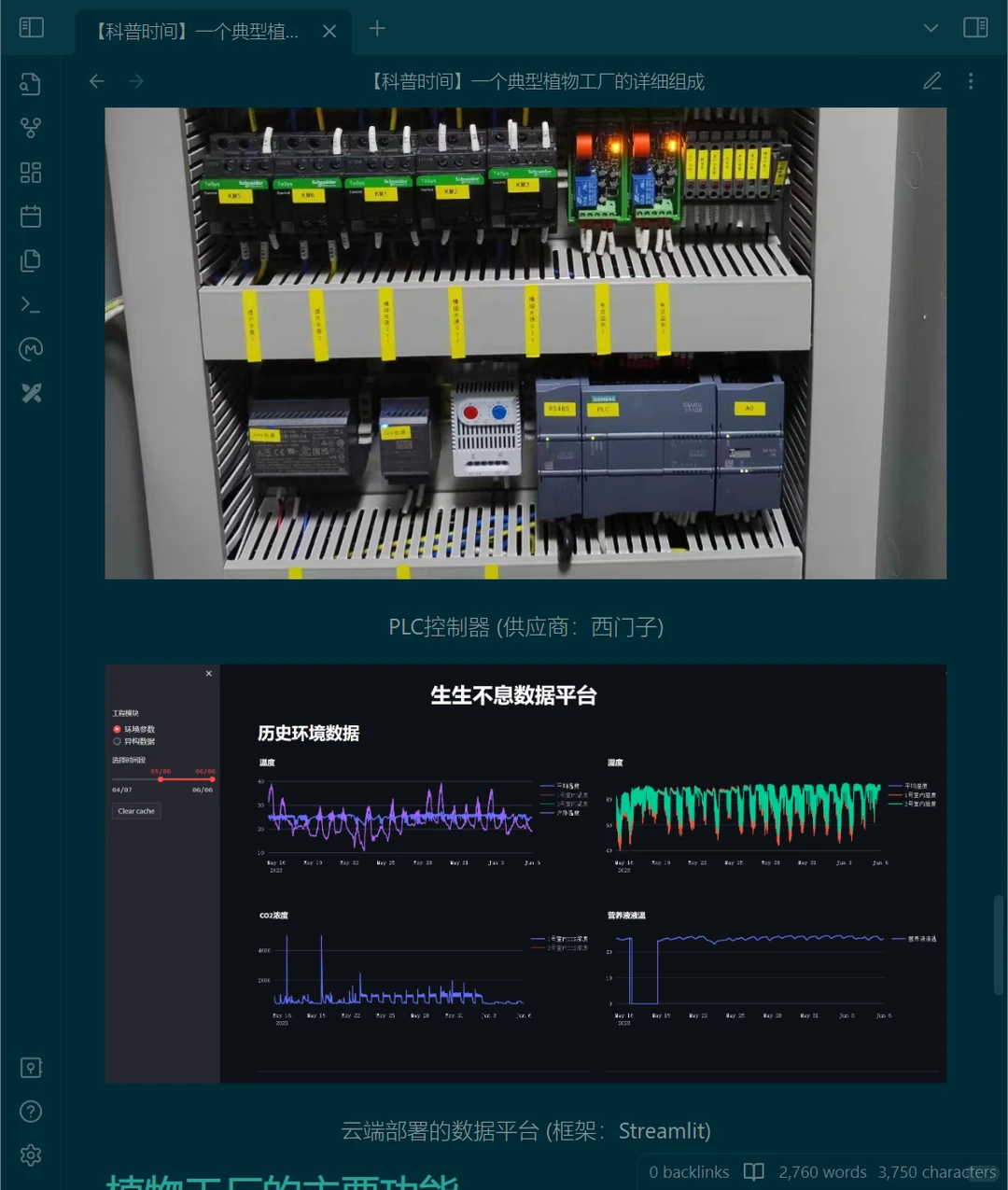Open Obsidian settings gear
Image resolution: width=1008 pixels, height=1190 pixels.
[x=31, y=1155]
